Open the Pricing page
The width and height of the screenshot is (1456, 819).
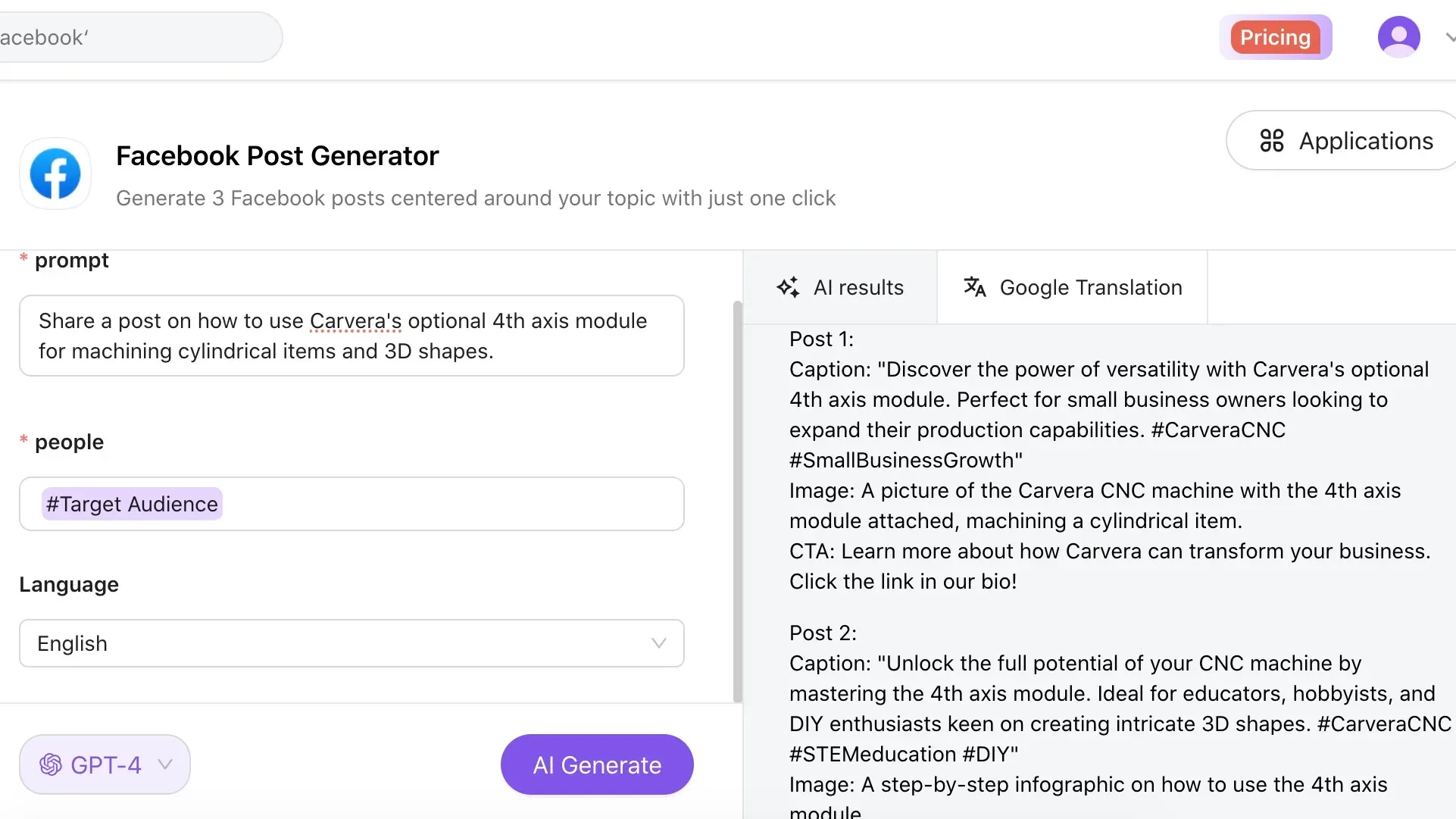(x=1275, y=37)
